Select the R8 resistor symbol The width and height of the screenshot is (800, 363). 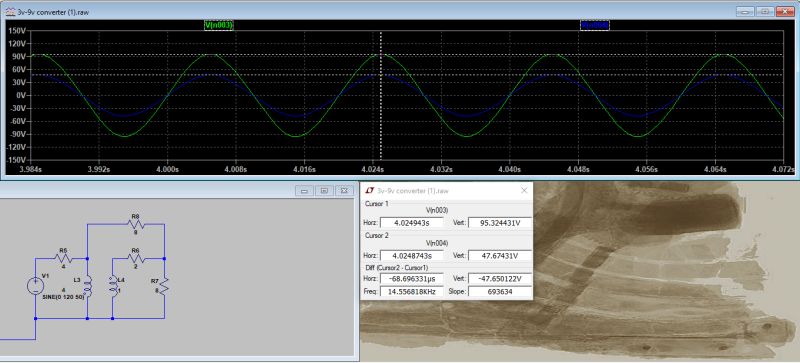[x=135, y=224]
